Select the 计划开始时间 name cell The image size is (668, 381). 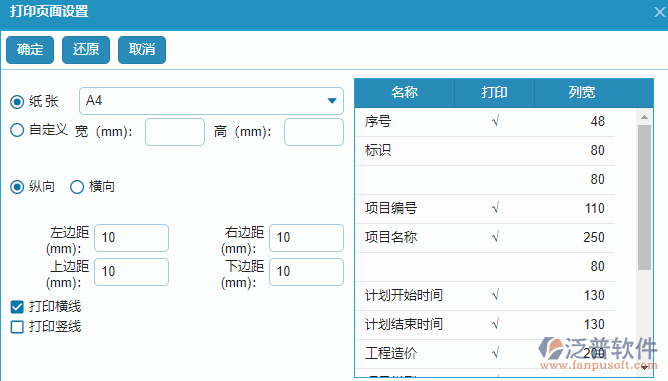[x=404, y=296]
